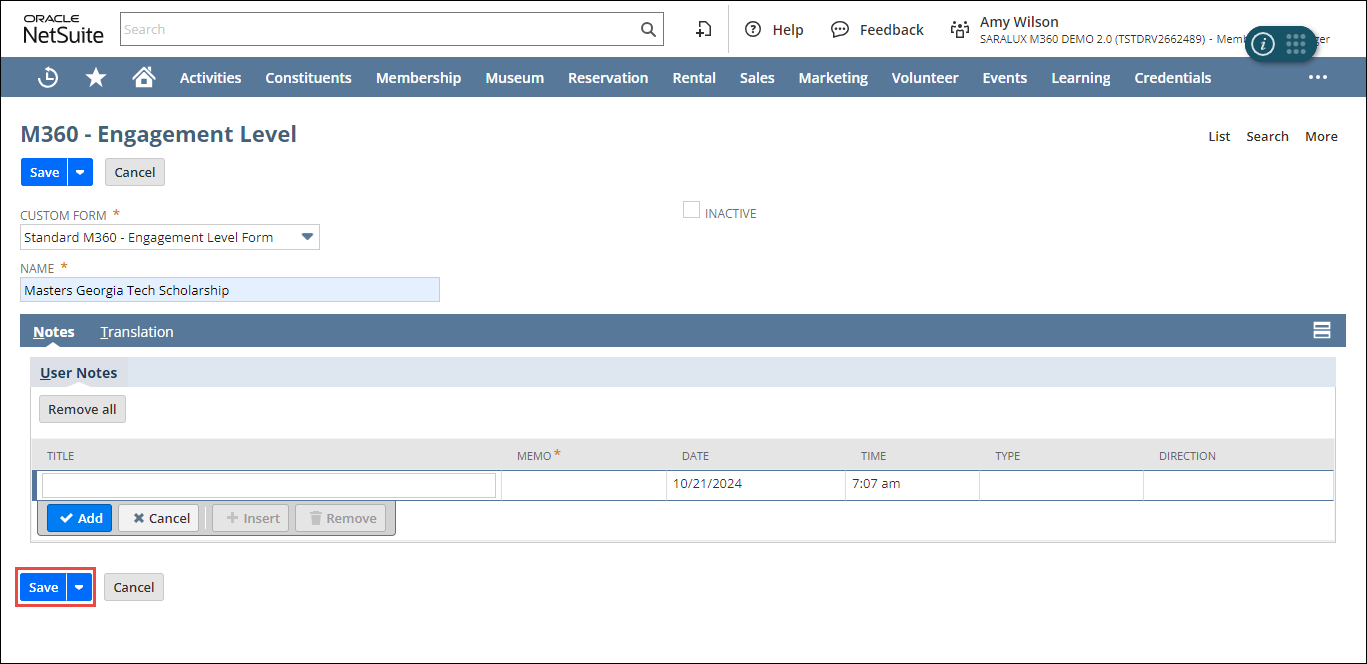Click the Name input field
This screenshot has width=1367, height=664.
(x=230, y=290)
